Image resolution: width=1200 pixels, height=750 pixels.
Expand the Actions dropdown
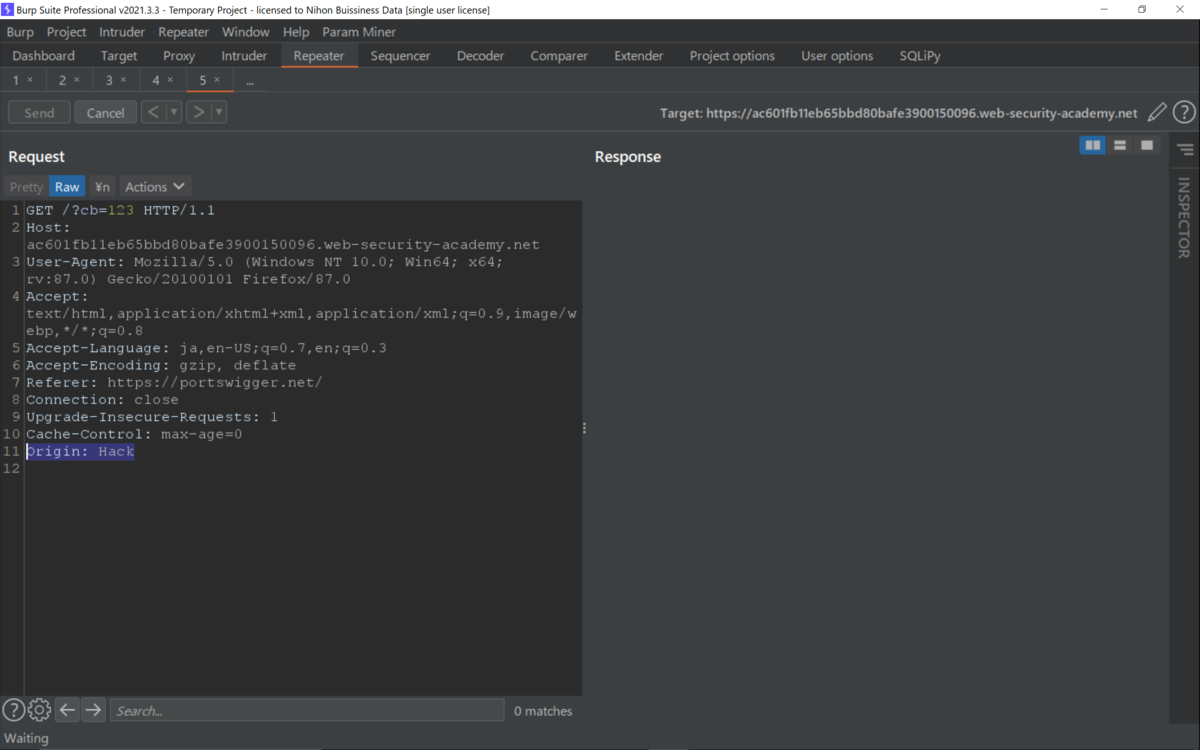[155, 187]
